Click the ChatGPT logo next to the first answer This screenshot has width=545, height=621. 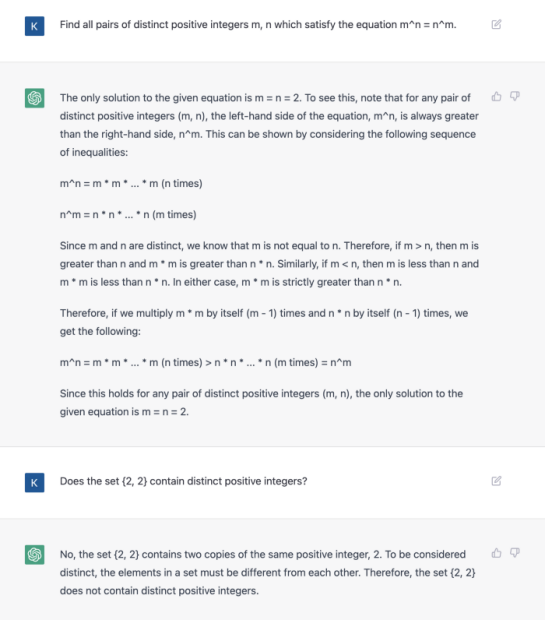[x=34, y=98]
